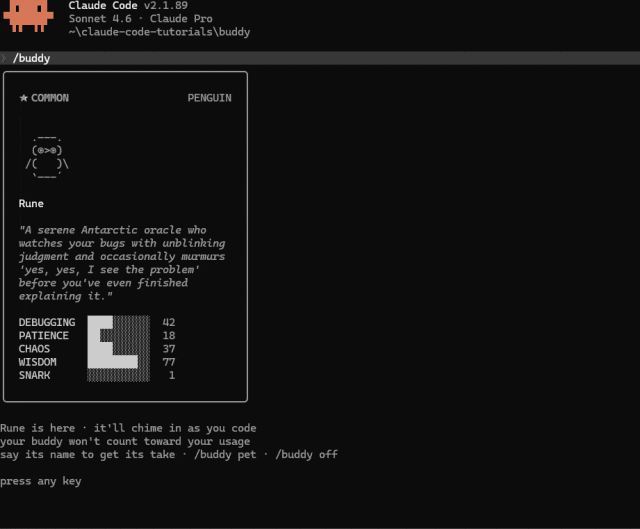
Task: Click the prompt chevron before /buddy
Action: pyautogui.click(x=3, y=58)
